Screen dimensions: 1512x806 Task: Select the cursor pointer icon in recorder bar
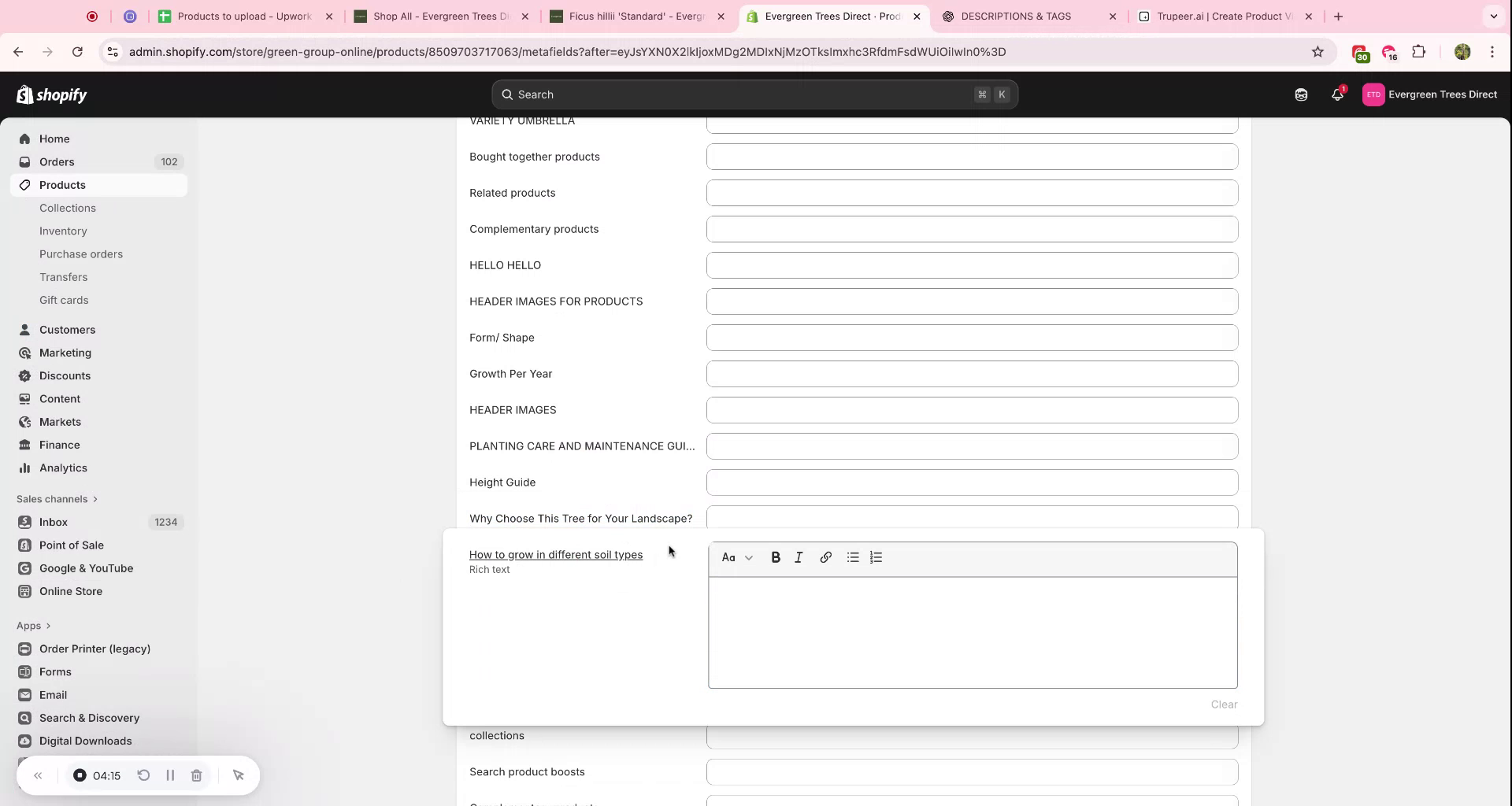click(x=239, y=775)
